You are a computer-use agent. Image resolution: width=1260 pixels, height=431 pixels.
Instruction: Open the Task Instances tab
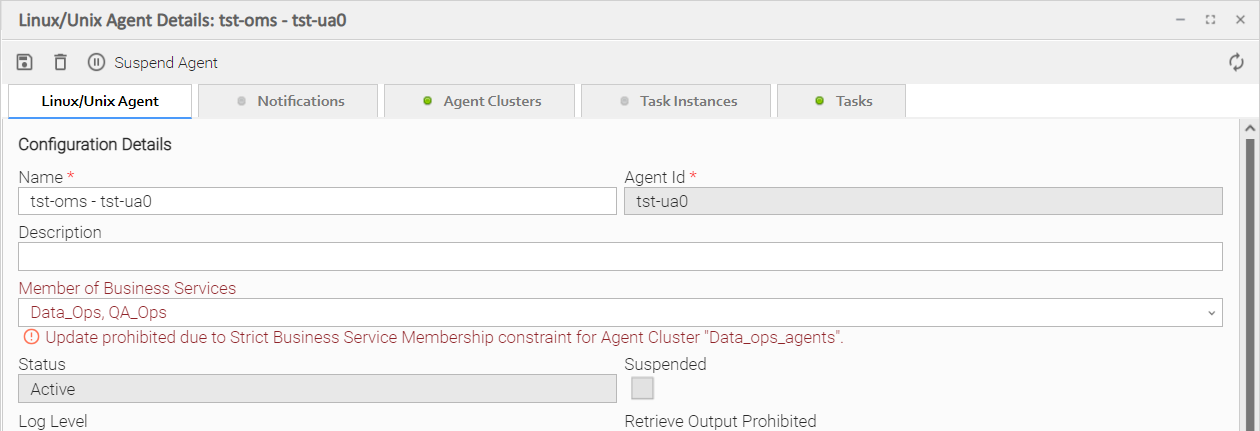(x=678, y=101)
